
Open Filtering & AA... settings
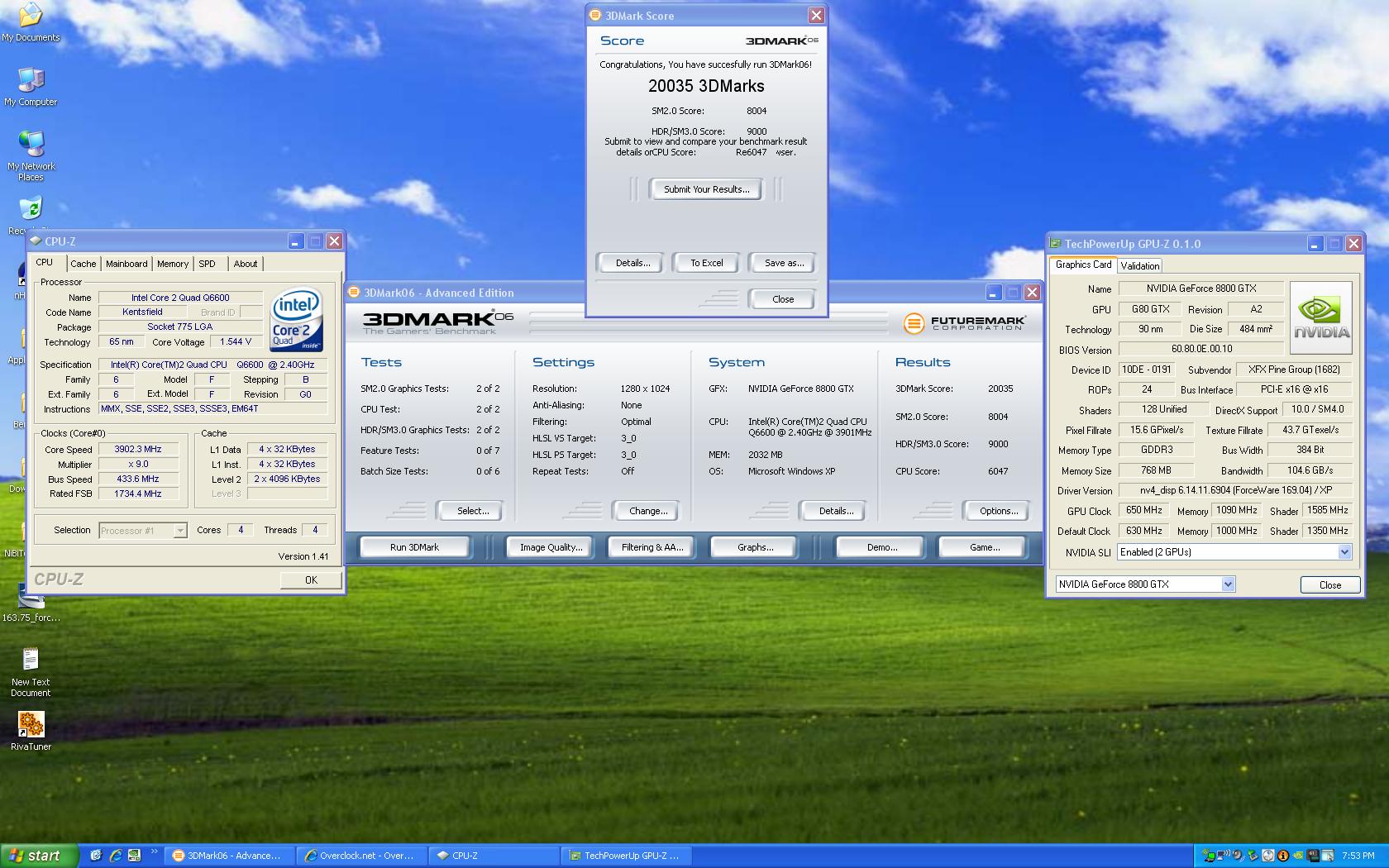[x=652, y=547]
